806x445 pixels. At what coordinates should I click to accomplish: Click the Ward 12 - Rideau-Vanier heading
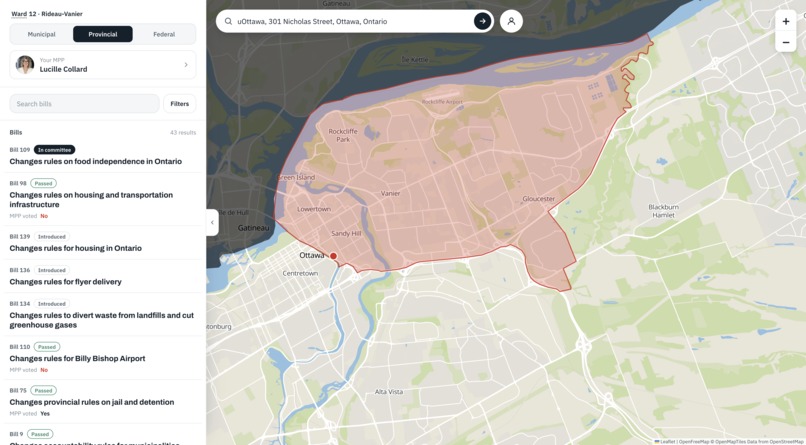click(x=47, y=14)
